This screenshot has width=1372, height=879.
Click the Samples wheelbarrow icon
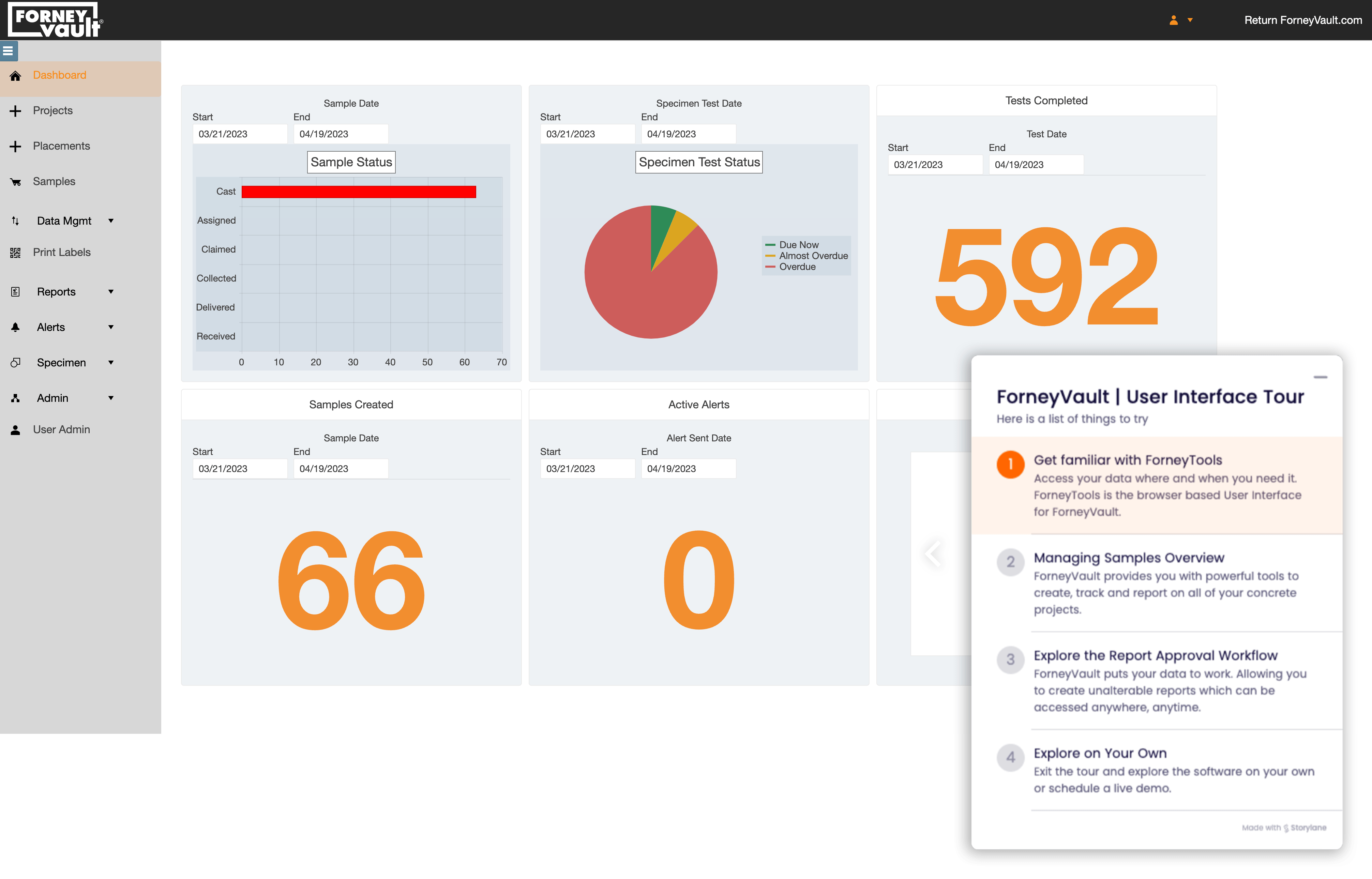coord(15,182)
